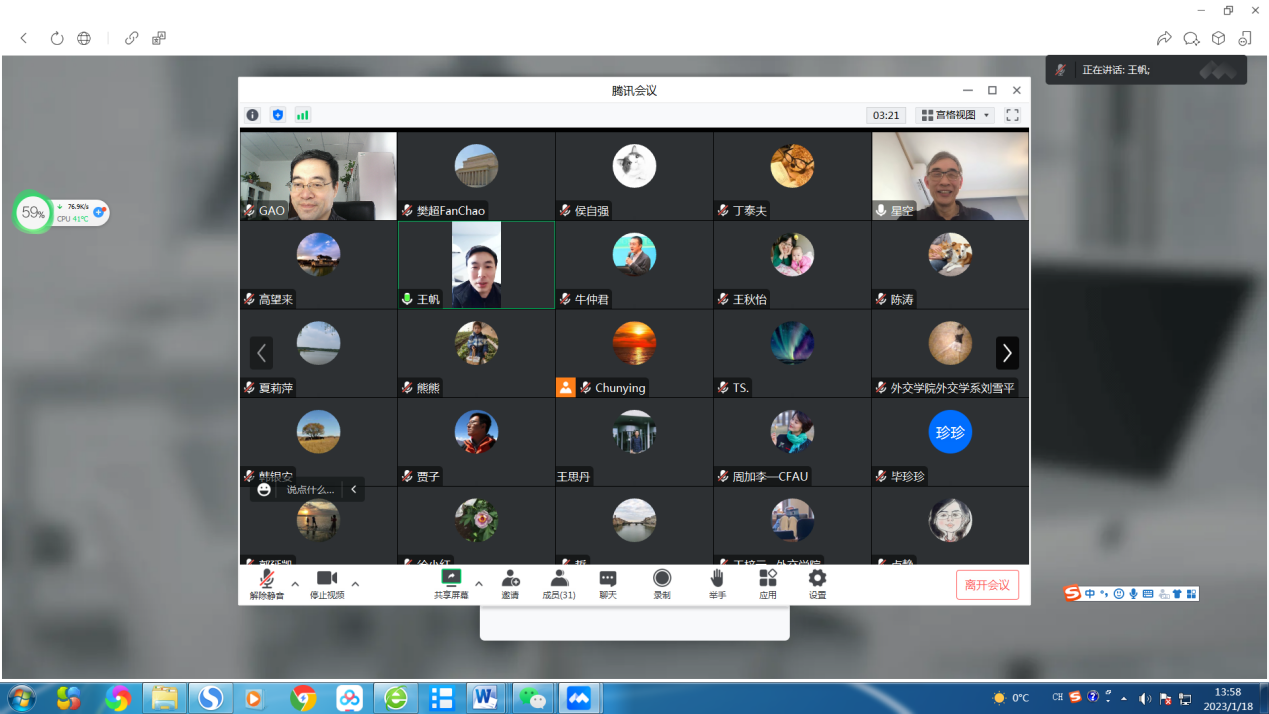Turn off camera with 停止视频
This screenshot has width=1269, height=714.
tap(327, 584)
